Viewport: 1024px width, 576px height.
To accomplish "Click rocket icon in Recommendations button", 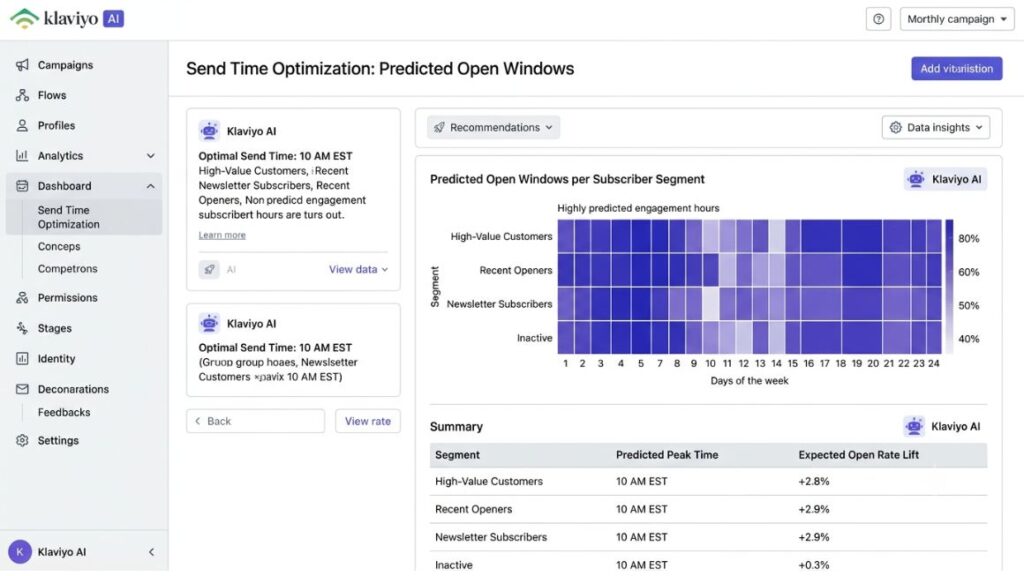I will coord(440,127).
